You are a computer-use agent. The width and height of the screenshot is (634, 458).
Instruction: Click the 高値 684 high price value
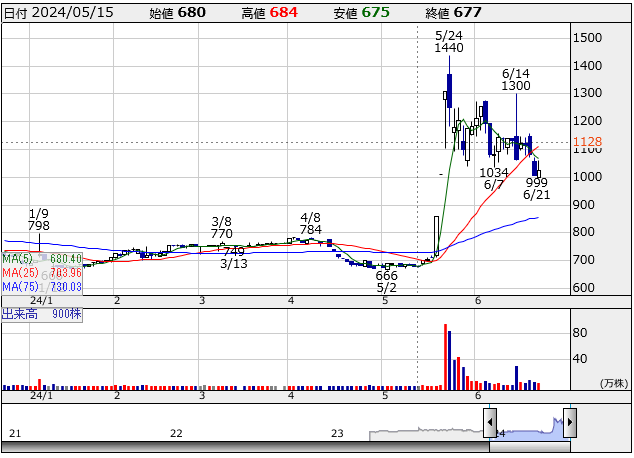pyautogui.click(x=267, y=12)
